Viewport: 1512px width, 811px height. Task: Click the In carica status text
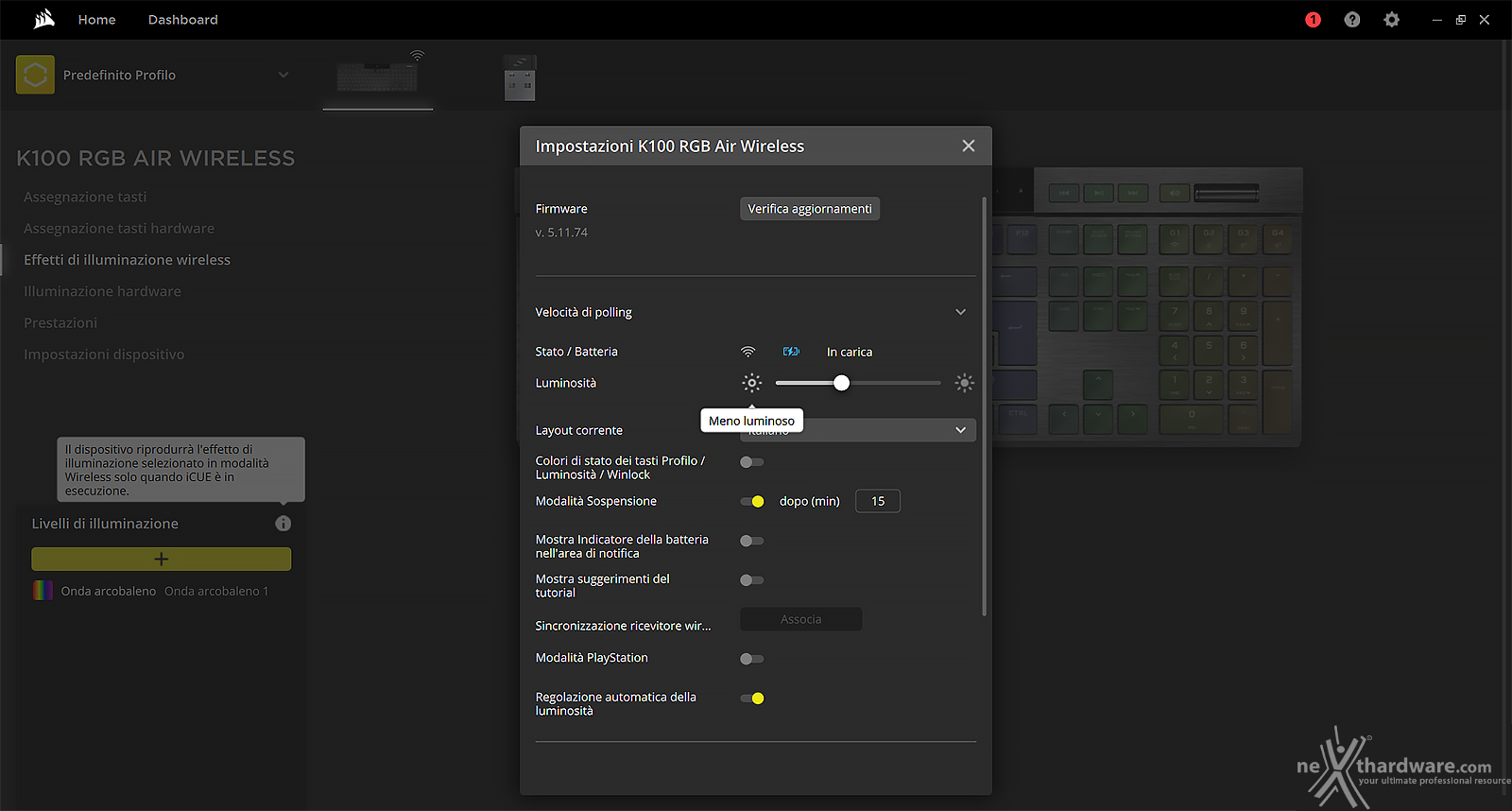(850, 352)
